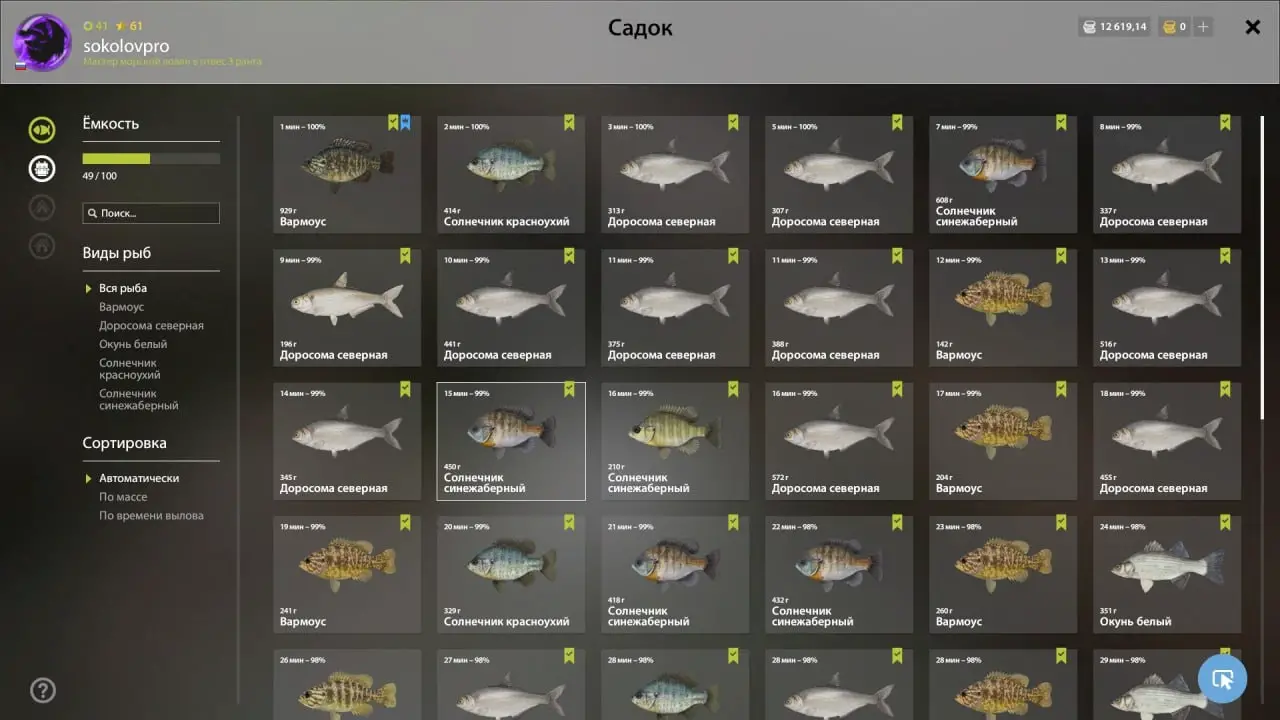Click the silver coins balance icon
The height and width of the screenshot is (720, 1280).
(x=1089, y=27)
